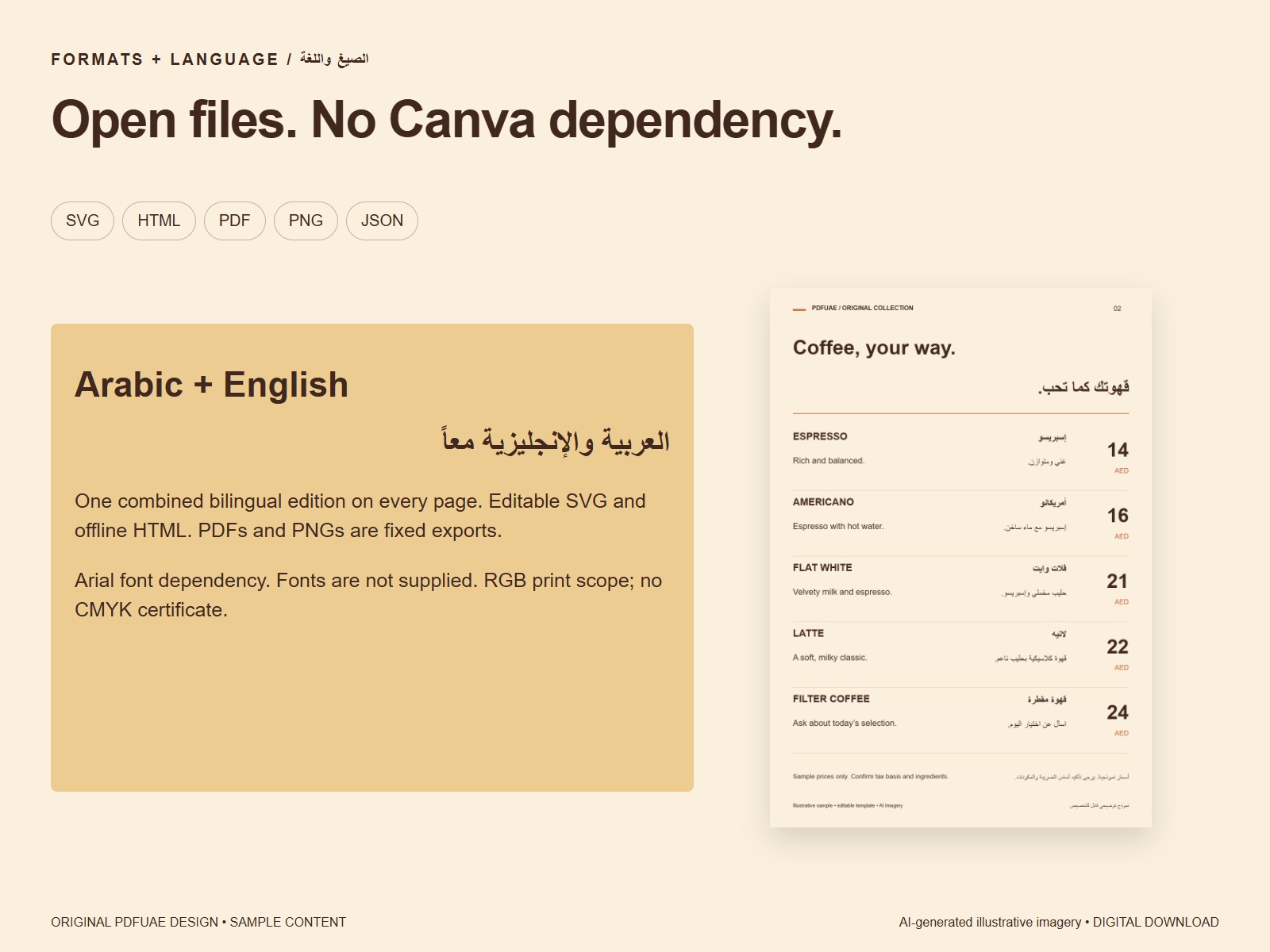Click the SVG format pill
Viewport: 1270px width, 952px height.
pyautogui.click(x=83, y=221)
